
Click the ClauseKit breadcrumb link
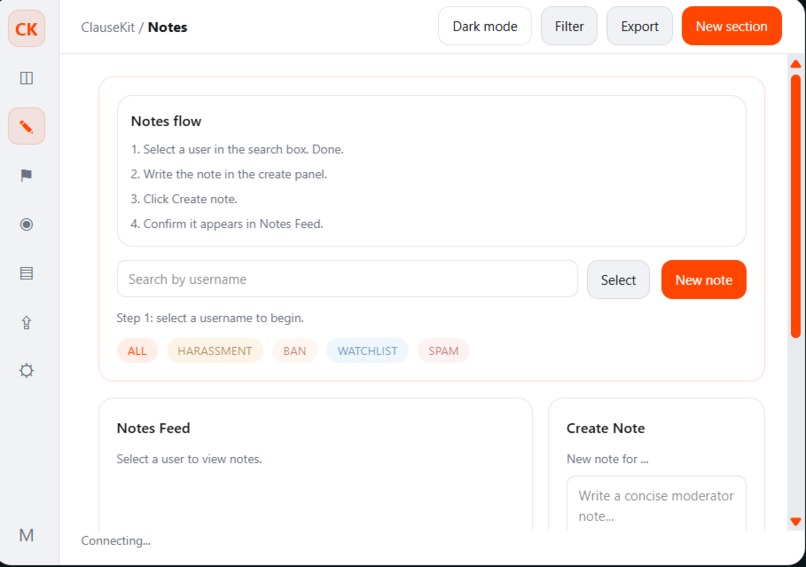[108, 27]
